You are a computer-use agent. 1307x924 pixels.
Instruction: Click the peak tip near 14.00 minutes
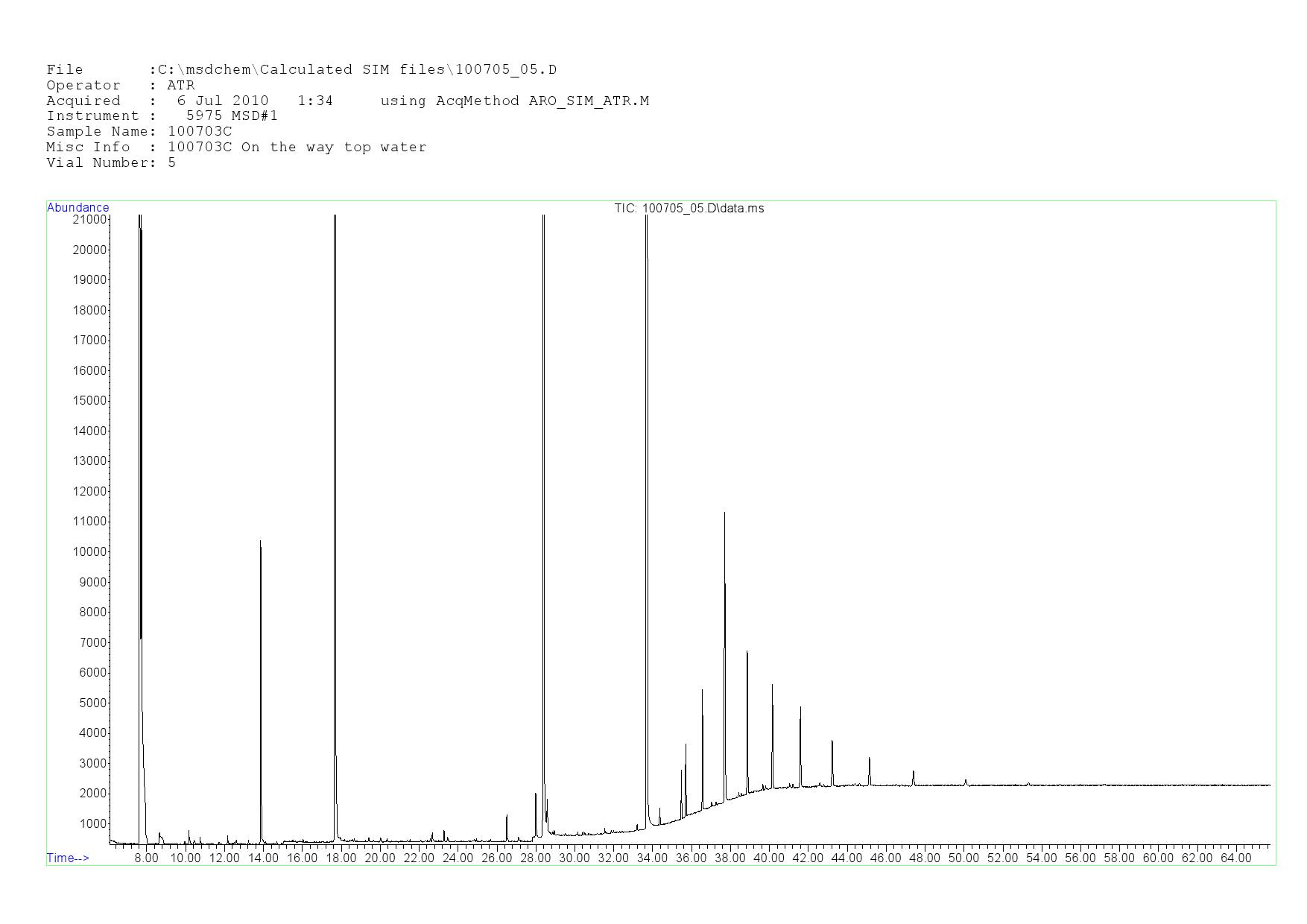(x=260, y=542)
